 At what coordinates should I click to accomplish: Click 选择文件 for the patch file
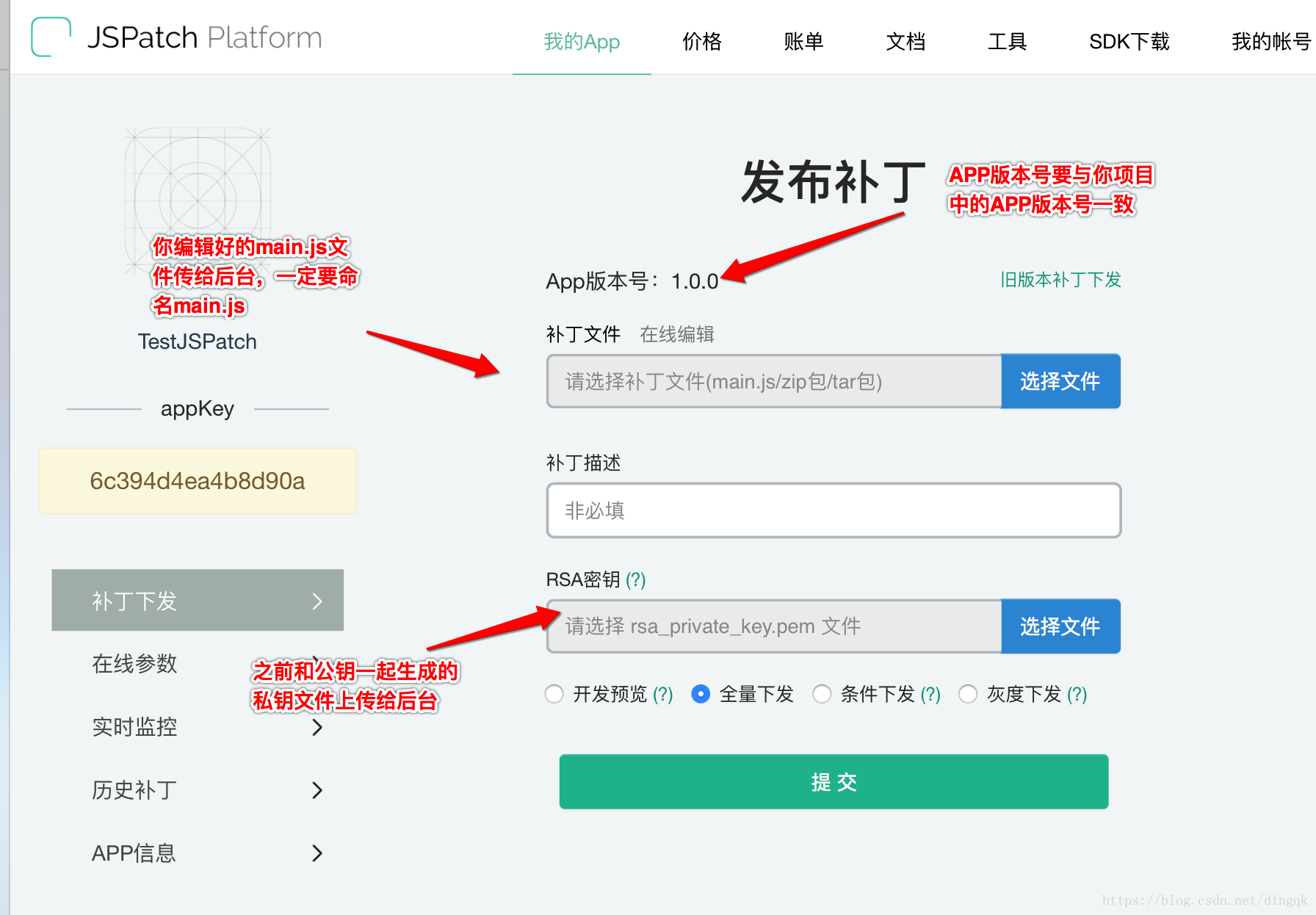tap(1060, 381)
